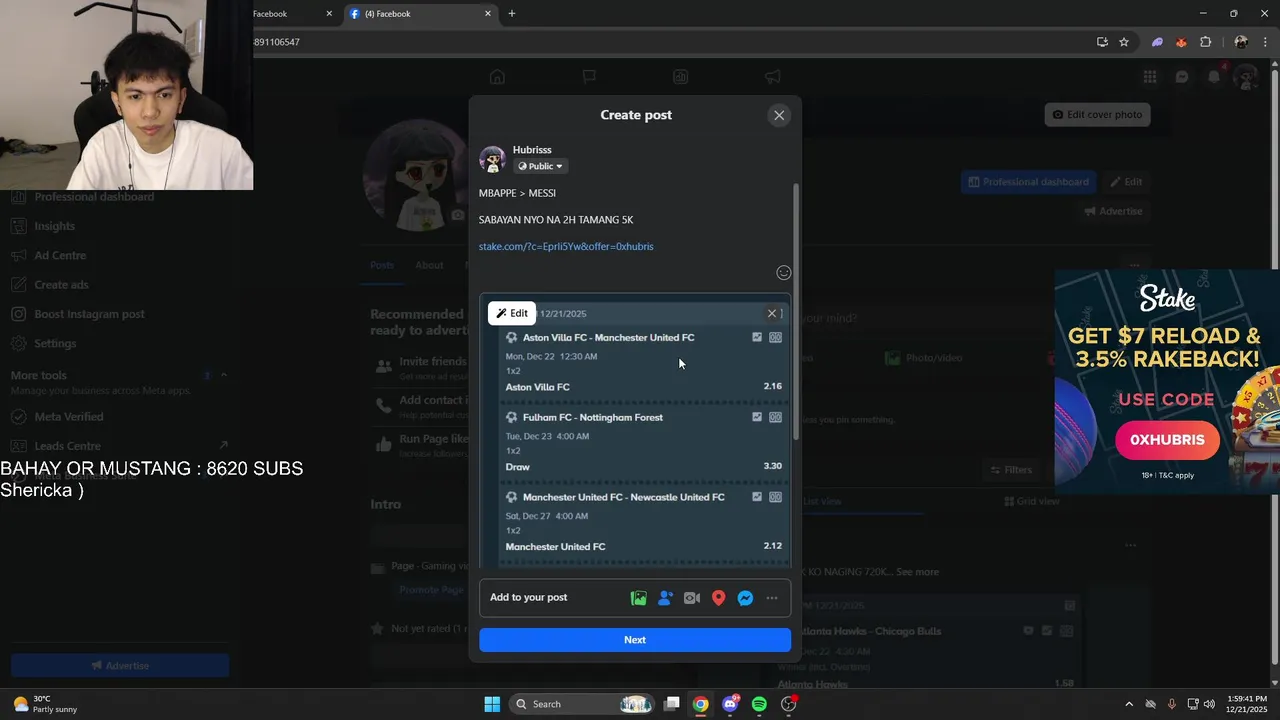Click See more on the post
1280x720 pixels.
coord(917,572)
